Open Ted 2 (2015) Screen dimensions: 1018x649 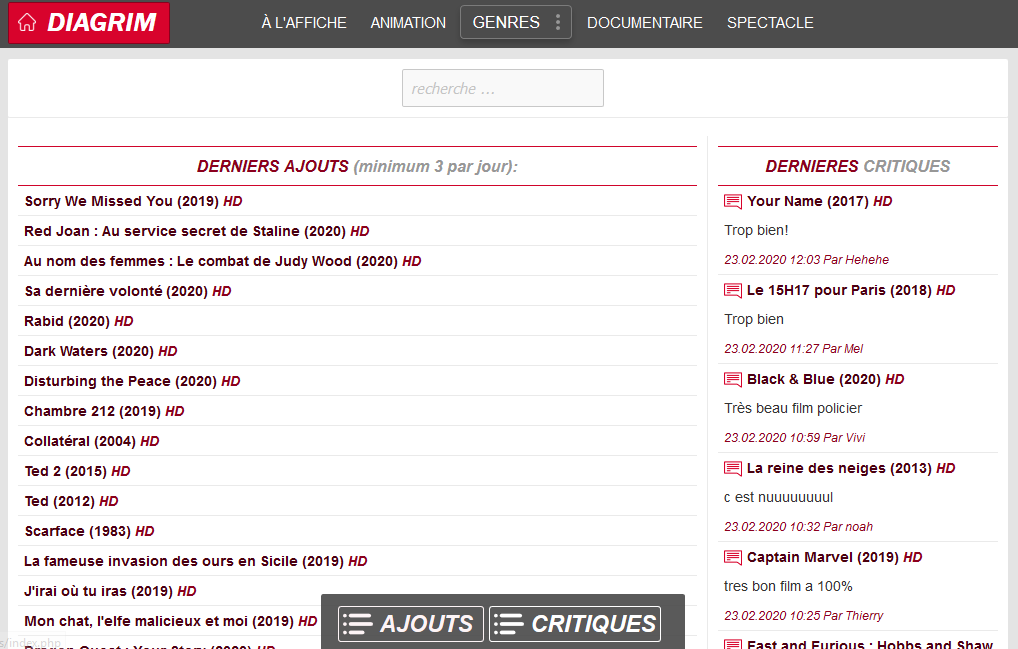(77, 471)
